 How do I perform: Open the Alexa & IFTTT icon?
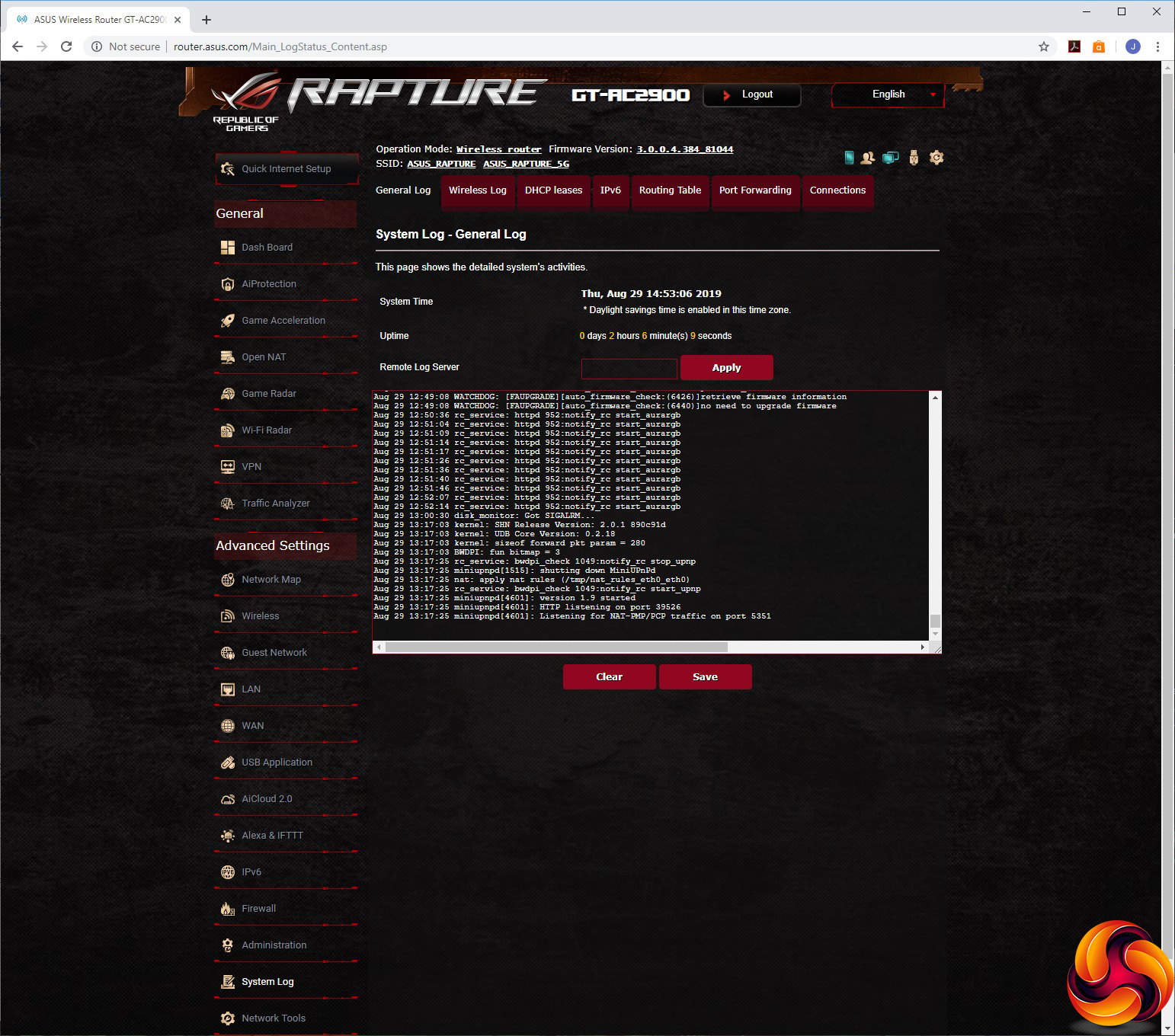[x=227, y=836]
